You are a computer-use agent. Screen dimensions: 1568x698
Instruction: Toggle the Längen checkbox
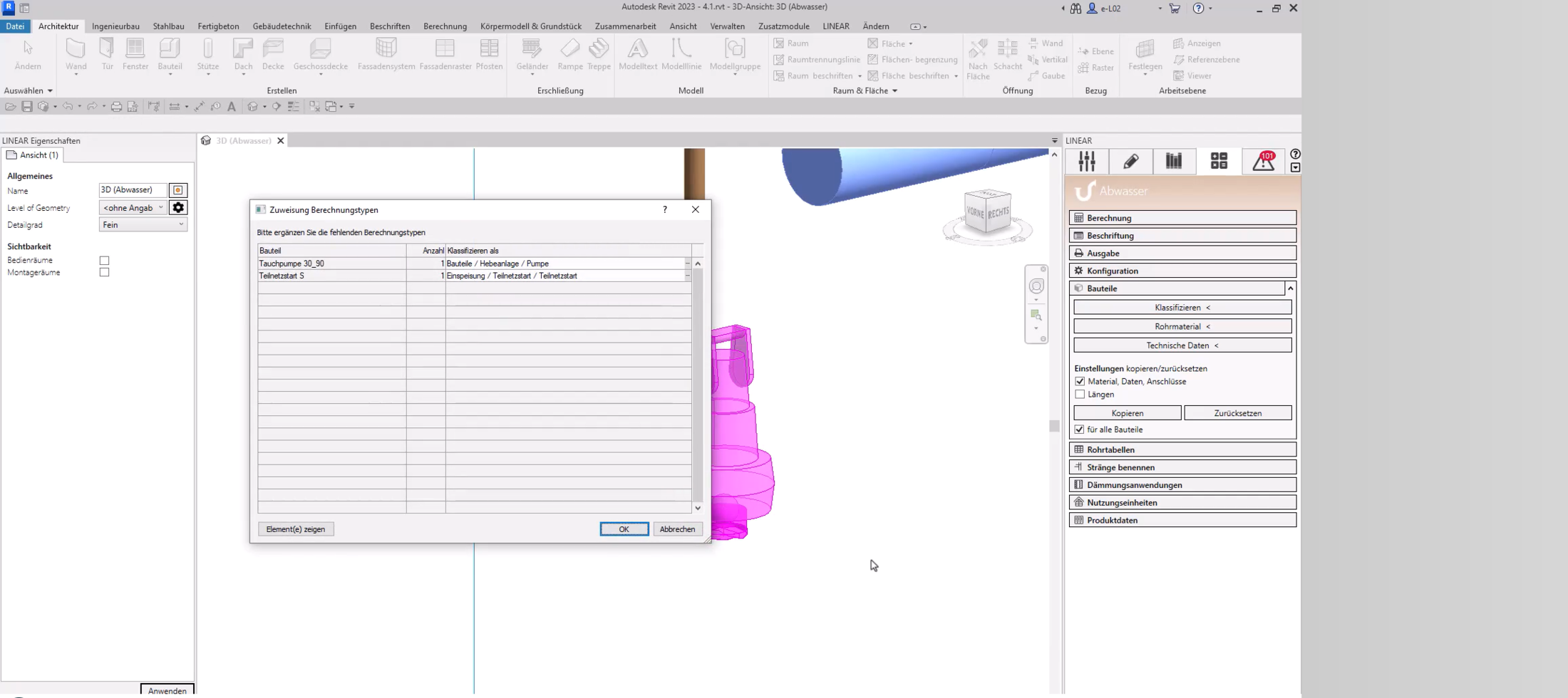click(x=1080, y=395)
